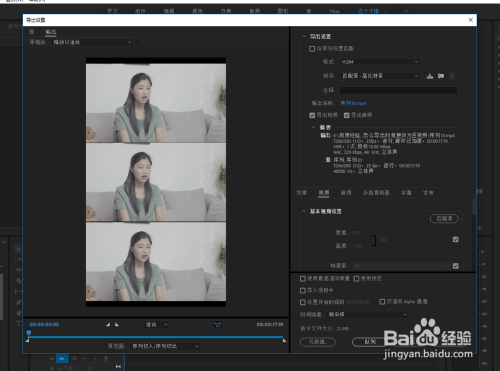This screenshot has width=500, height=371.
Task: Click the Metadata button
Action: [318, 342]
